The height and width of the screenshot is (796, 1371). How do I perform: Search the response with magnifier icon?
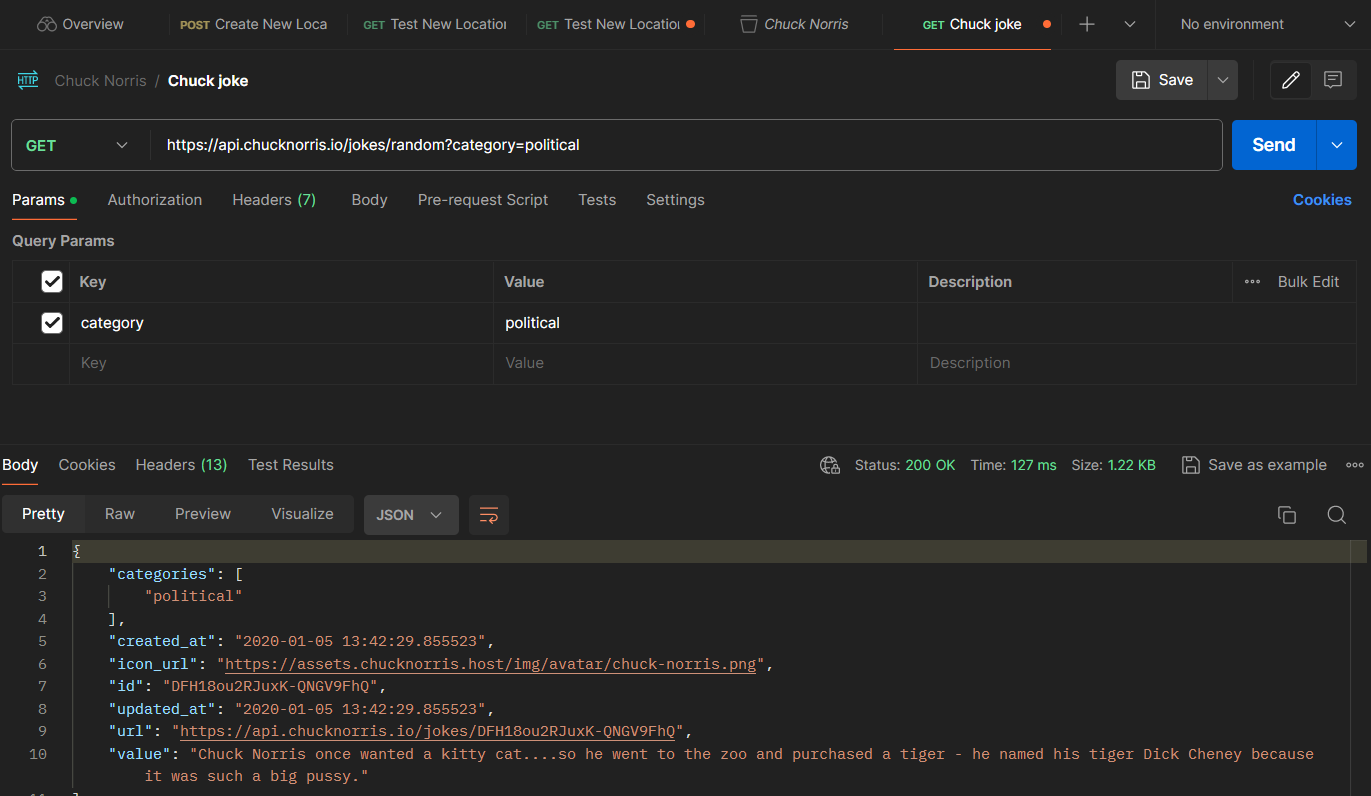pos(1336,515)
